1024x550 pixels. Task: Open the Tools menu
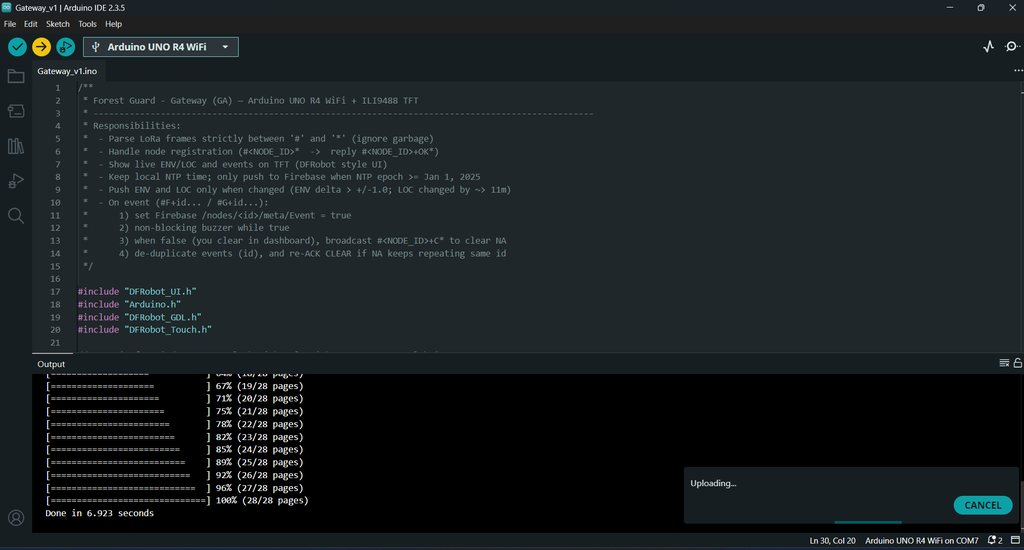pos(87,24)
